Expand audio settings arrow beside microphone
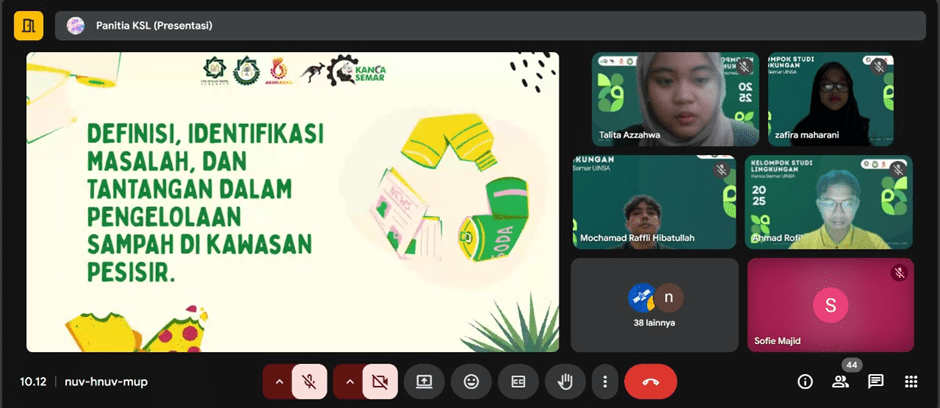The image size is (940, 408). click(x=279, y=381)
